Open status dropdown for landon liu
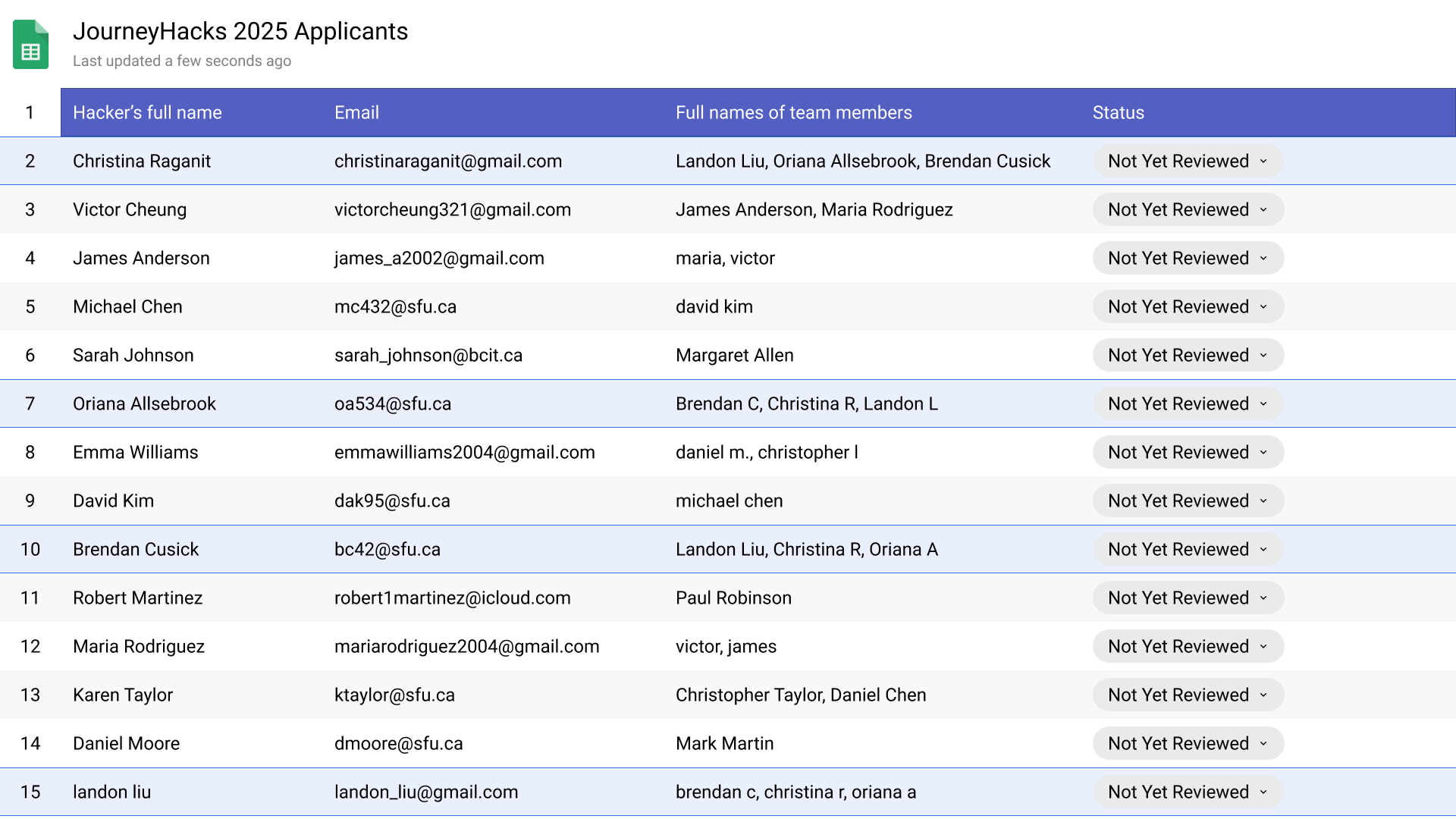This screenshot has width=1456, height=819. pyautogui.click(x=1188, y=792)
